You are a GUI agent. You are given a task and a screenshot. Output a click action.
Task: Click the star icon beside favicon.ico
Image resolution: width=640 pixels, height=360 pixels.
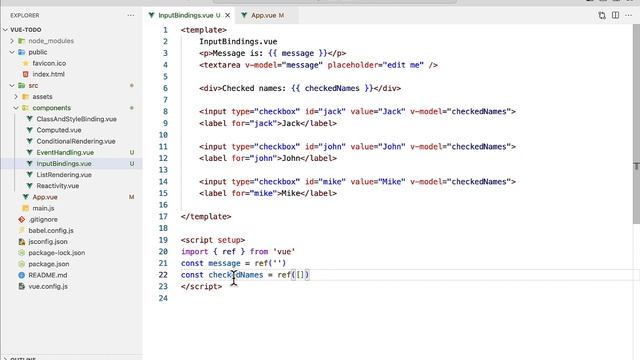26,63
